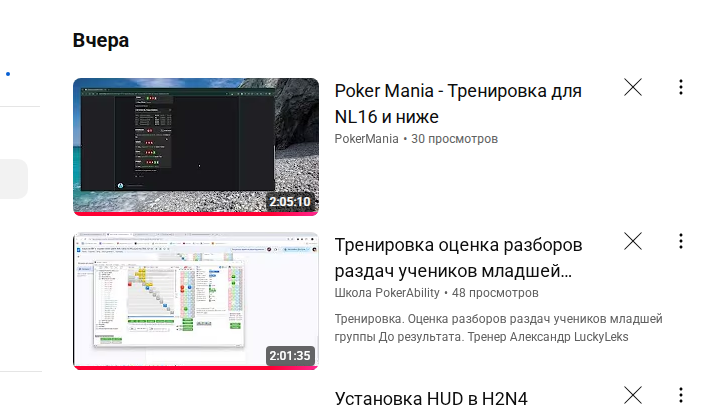This screenshot has width=721, height=411.
Task: Visit the Школа PokerAbility channel
Action: tap(387, 293)
